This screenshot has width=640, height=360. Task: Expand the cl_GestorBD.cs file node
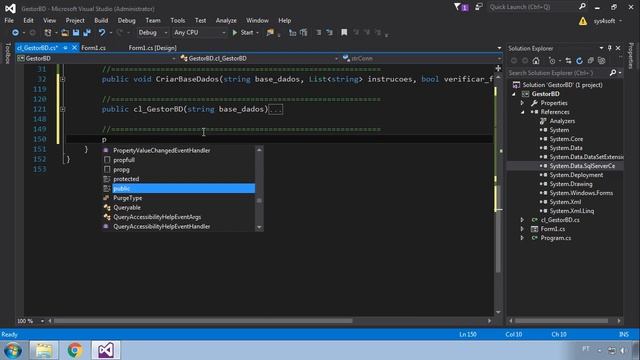522,220
